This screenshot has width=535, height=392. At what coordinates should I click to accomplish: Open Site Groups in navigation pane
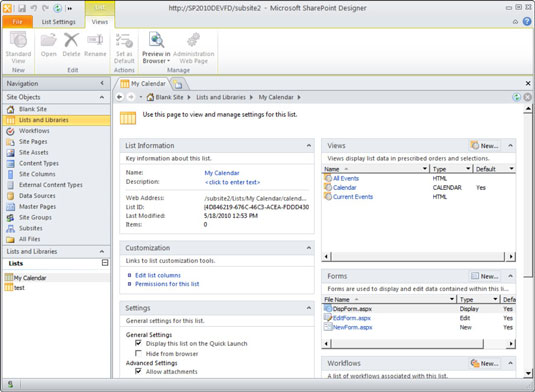pyautogui.click(x=35, y=217)
